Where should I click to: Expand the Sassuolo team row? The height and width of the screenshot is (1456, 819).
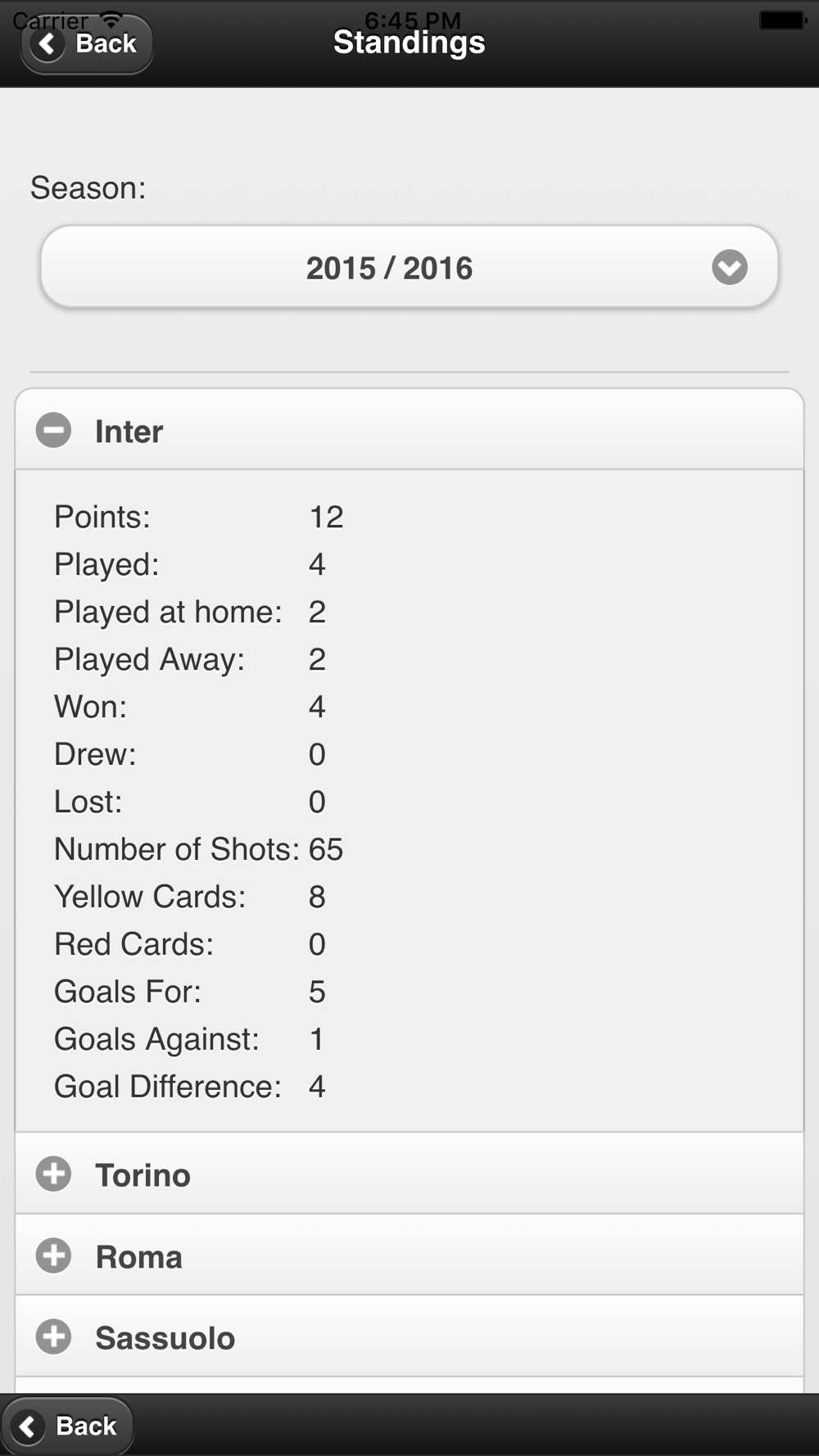tap(409, 1336)
